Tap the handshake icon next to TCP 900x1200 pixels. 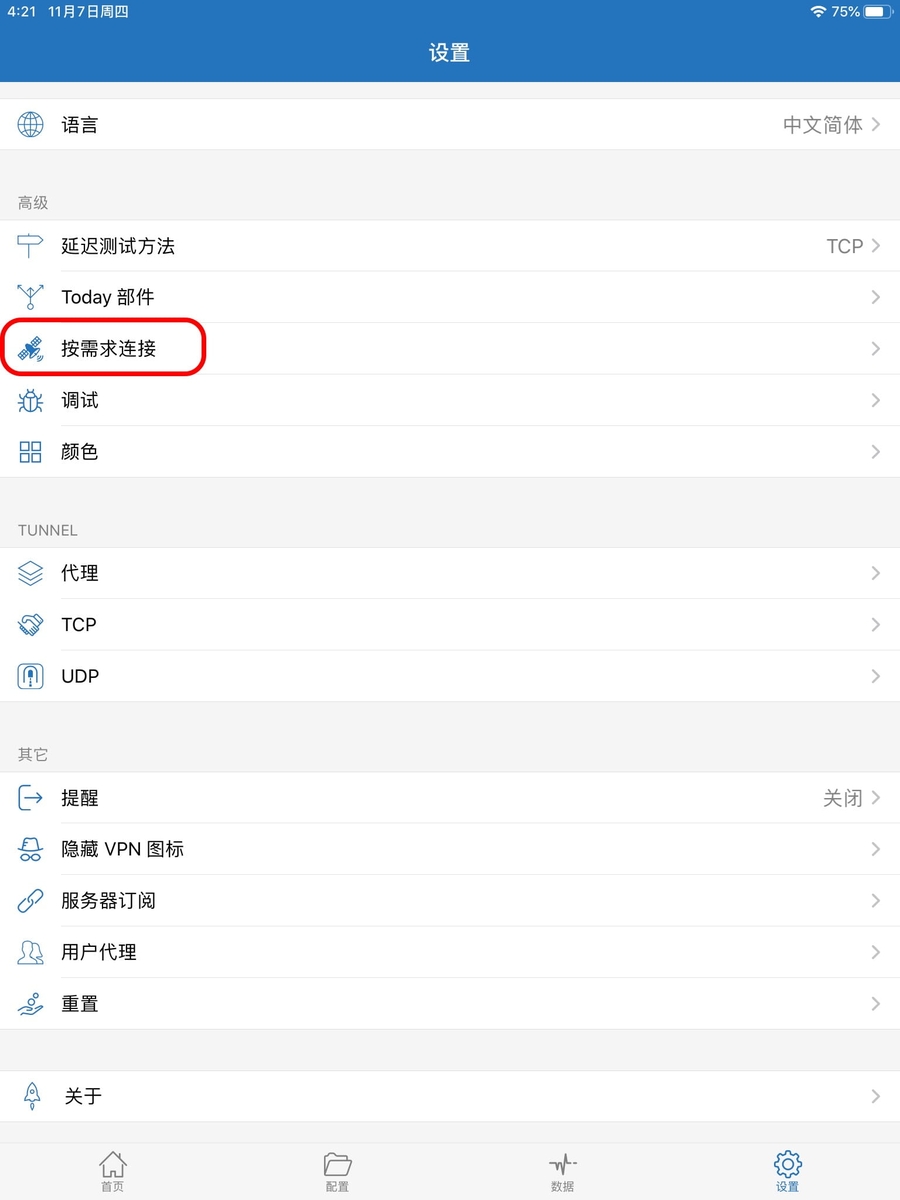pyautogui.click(x=31, y=625)
